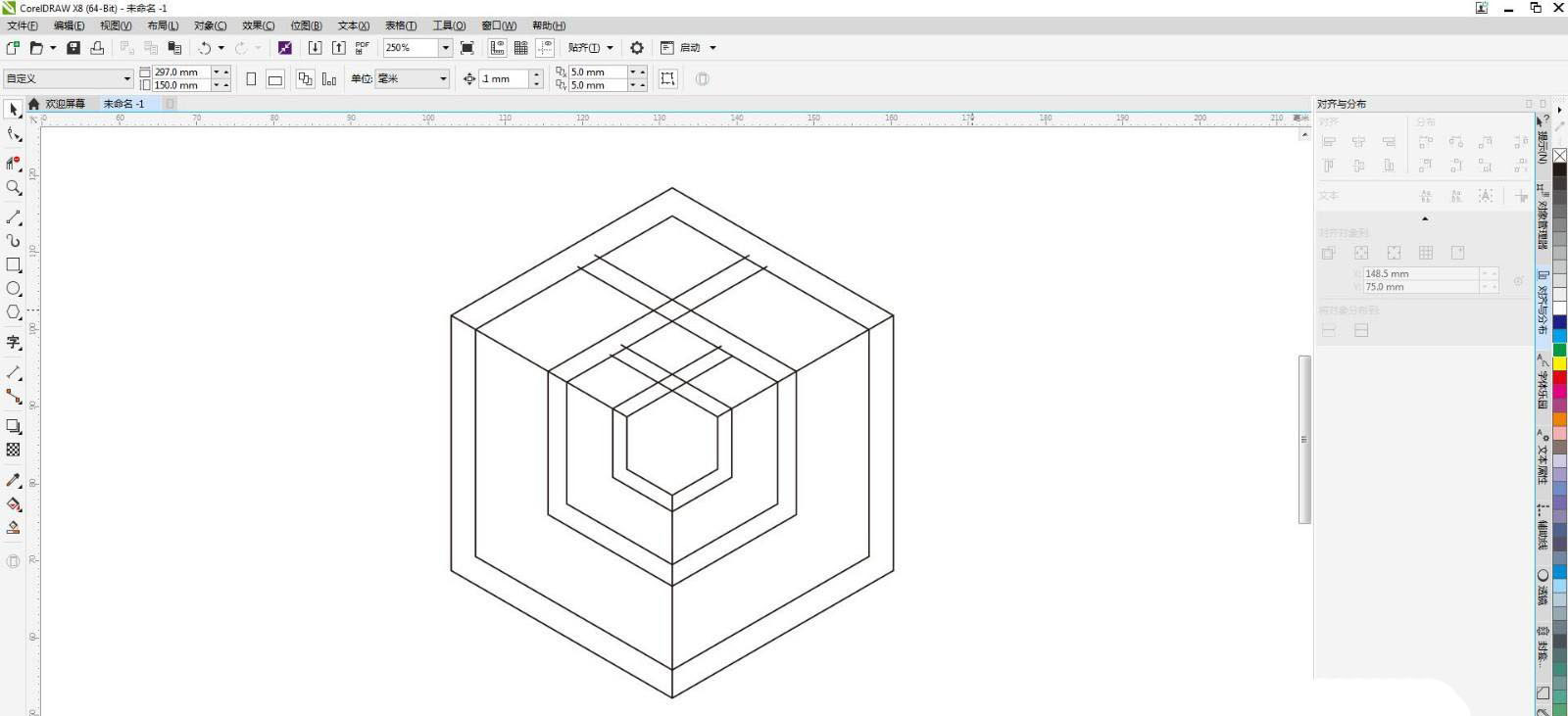1568x716 pixels.
Task: Open the 单位 毫米 units dropdown
Action: click(x=443, y=79)
